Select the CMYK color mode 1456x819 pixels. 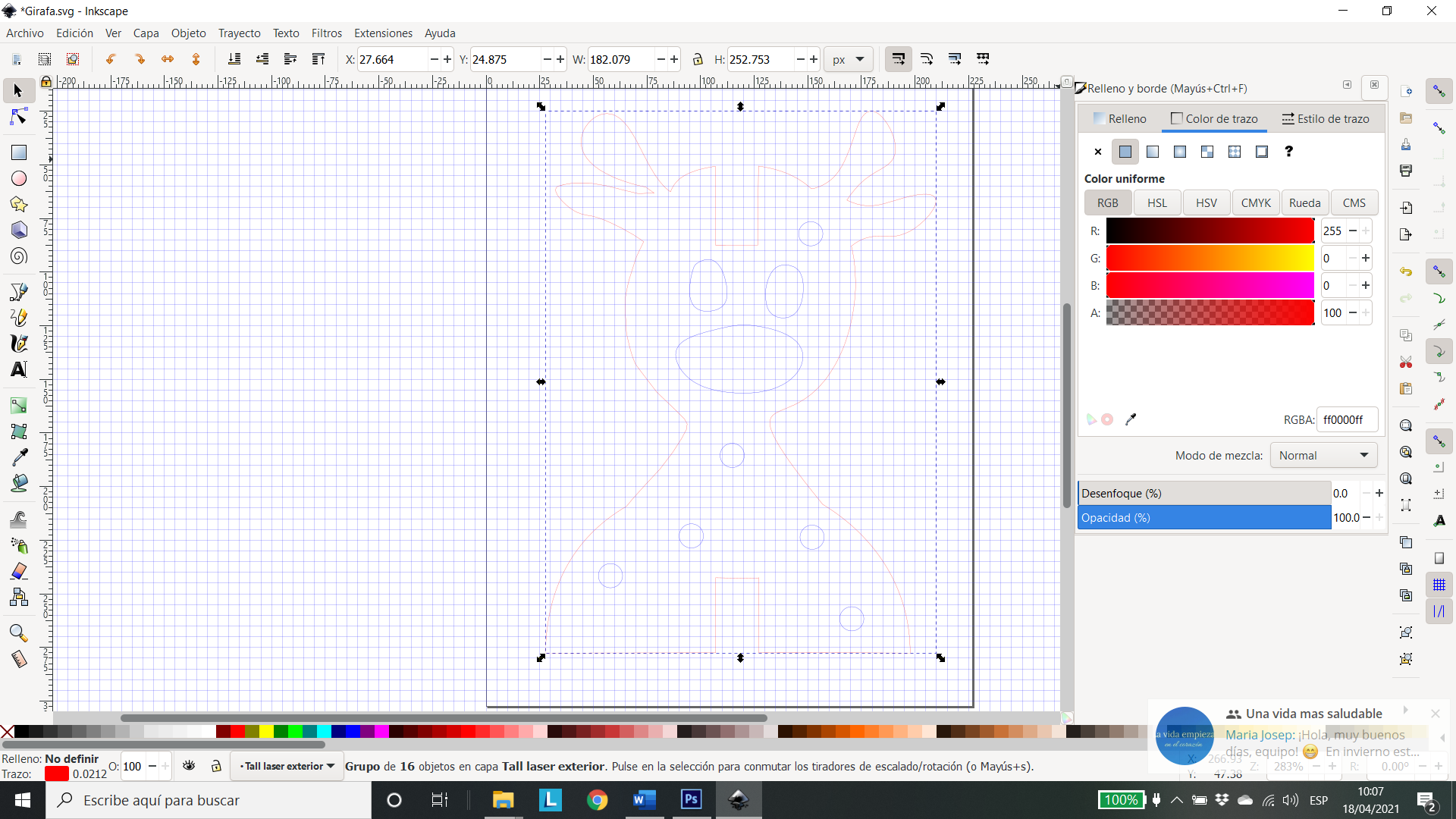coord(1255,203)
